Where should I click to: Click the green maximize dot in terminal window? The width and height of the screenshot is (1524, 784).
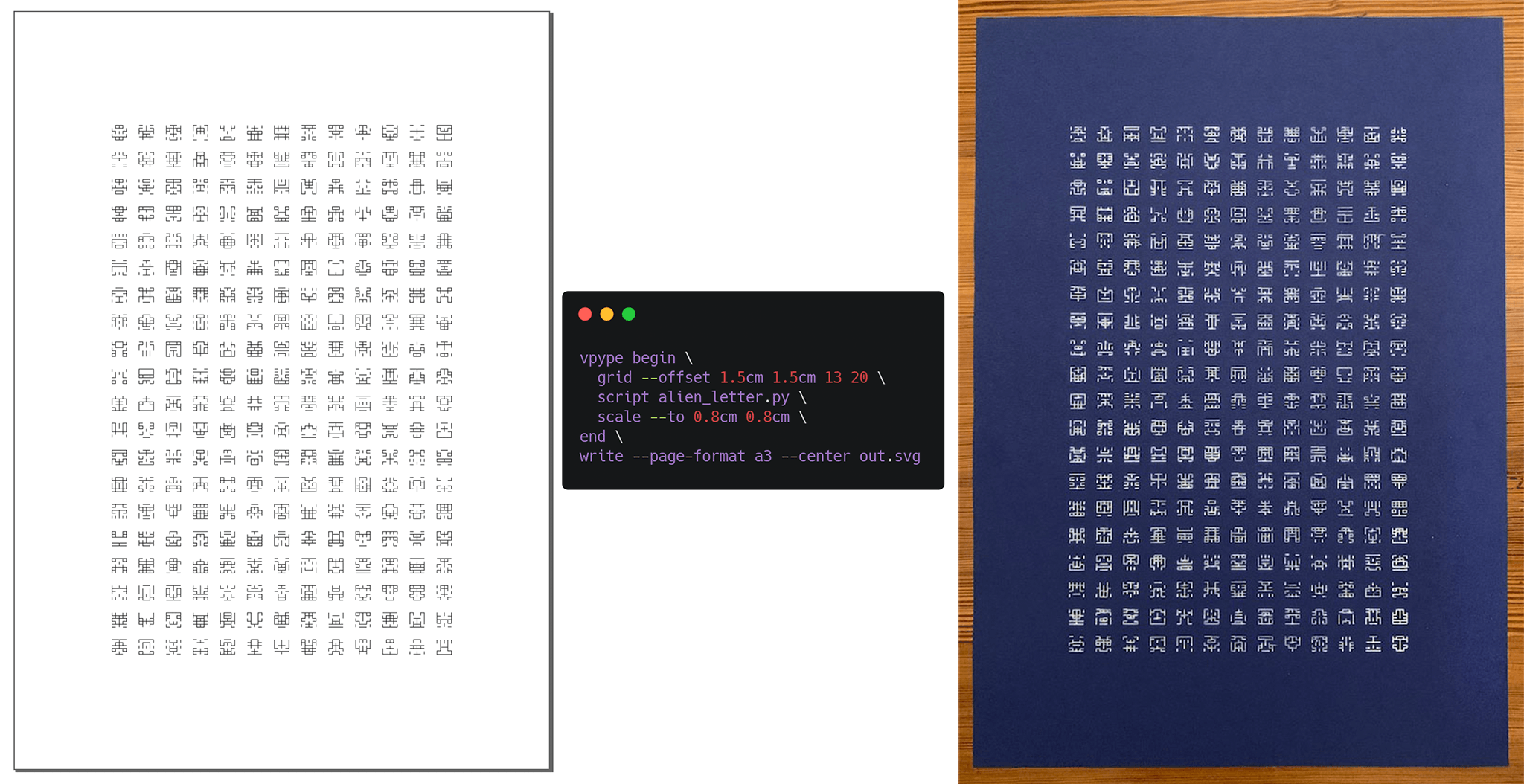[629, 314]
